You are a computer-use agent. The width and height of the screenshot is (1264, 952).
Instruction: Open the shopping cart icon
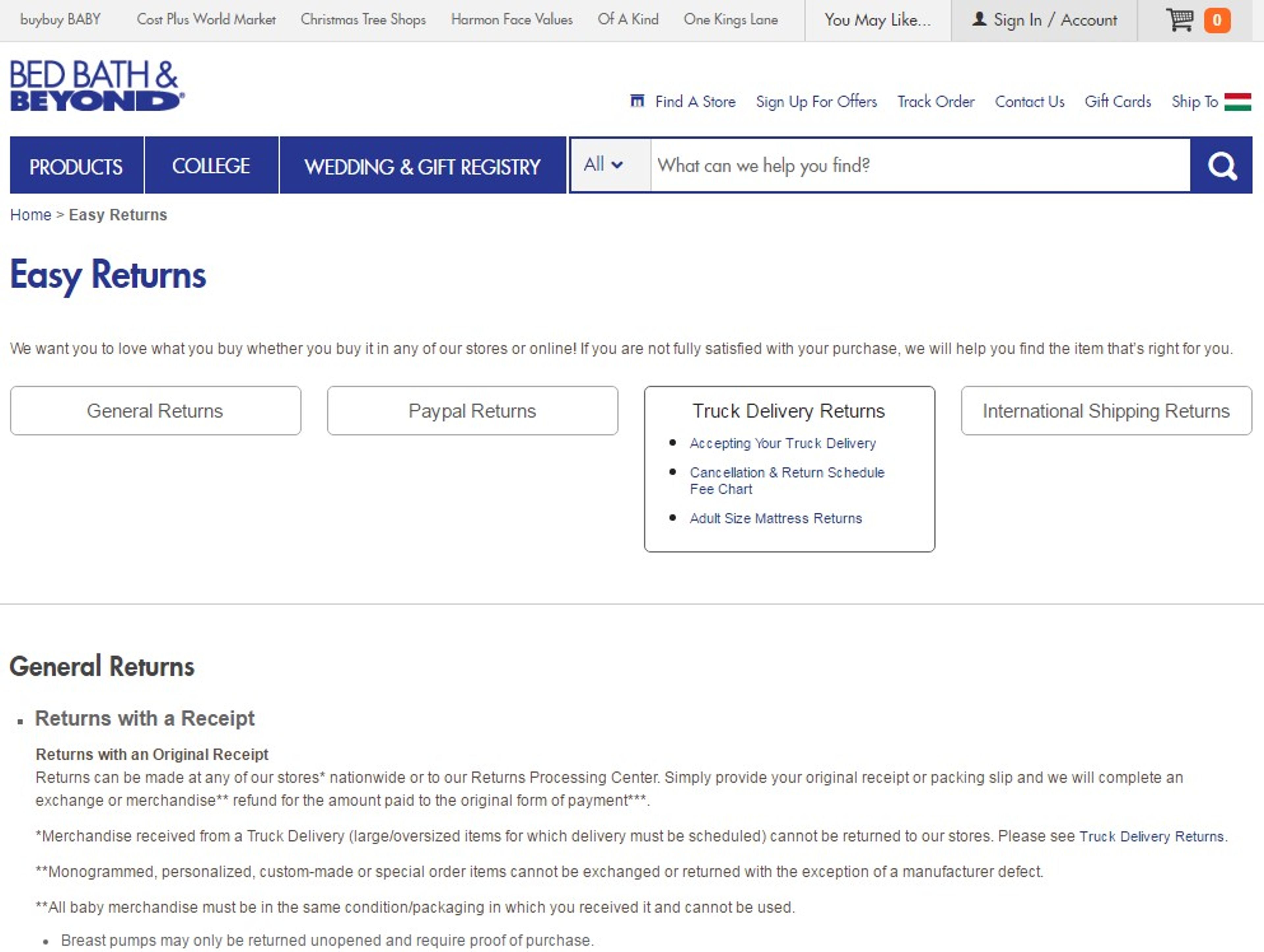[x=1179, y=20]
